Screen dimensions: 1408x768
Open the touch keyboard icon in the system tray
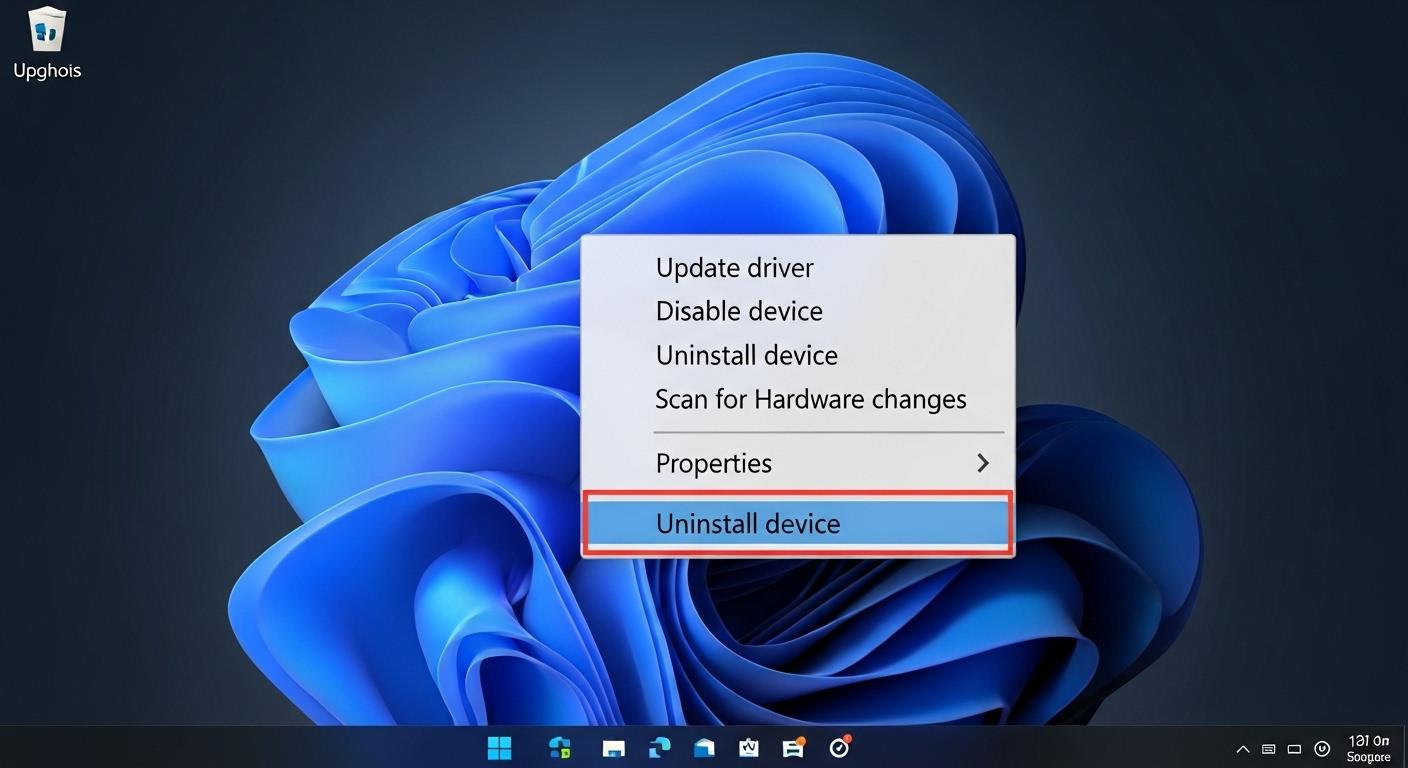1268,748
